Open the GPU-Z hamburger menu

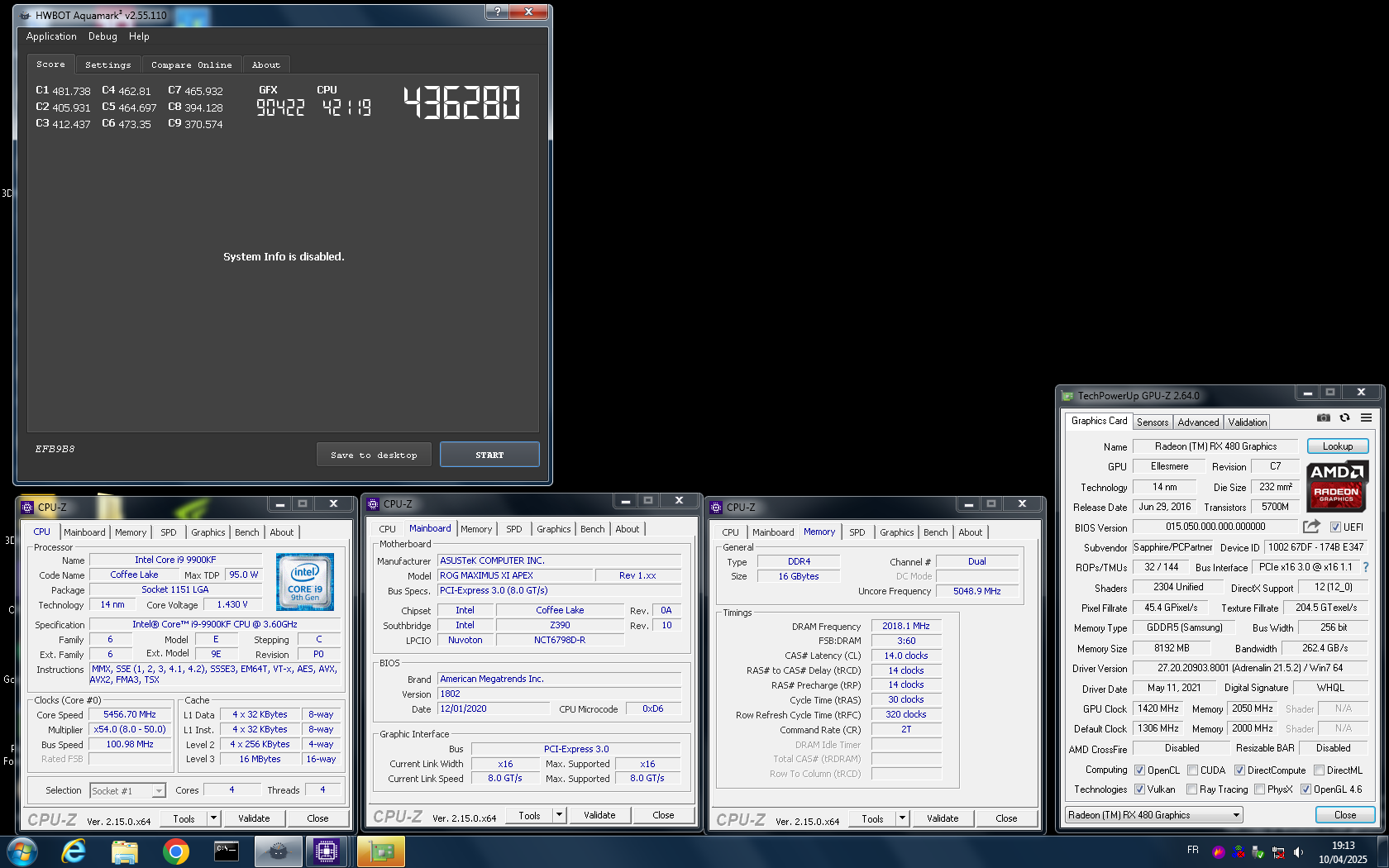[x=1366, y=418]
